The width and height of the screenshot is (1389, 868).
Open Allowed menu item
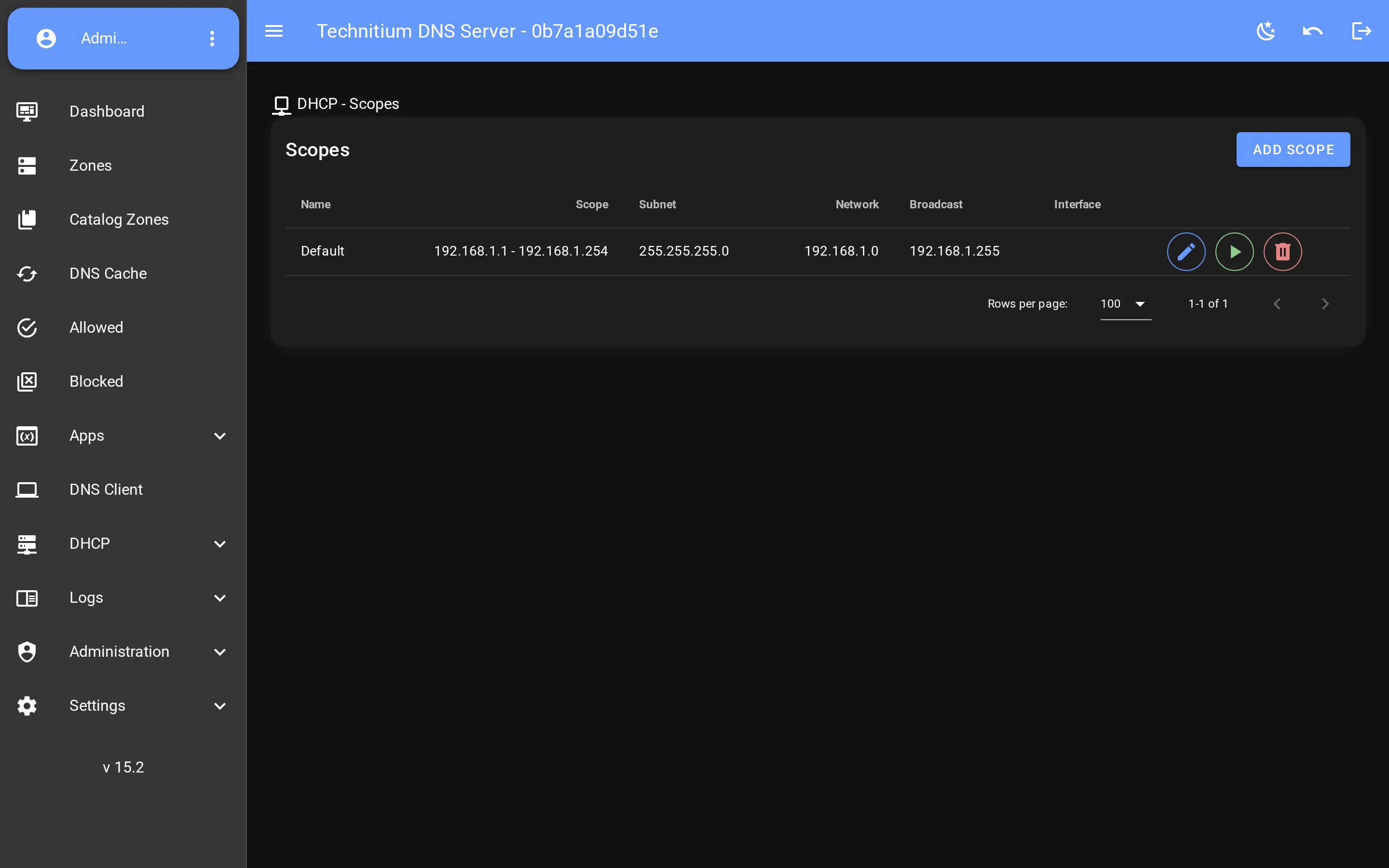(123, 328)
